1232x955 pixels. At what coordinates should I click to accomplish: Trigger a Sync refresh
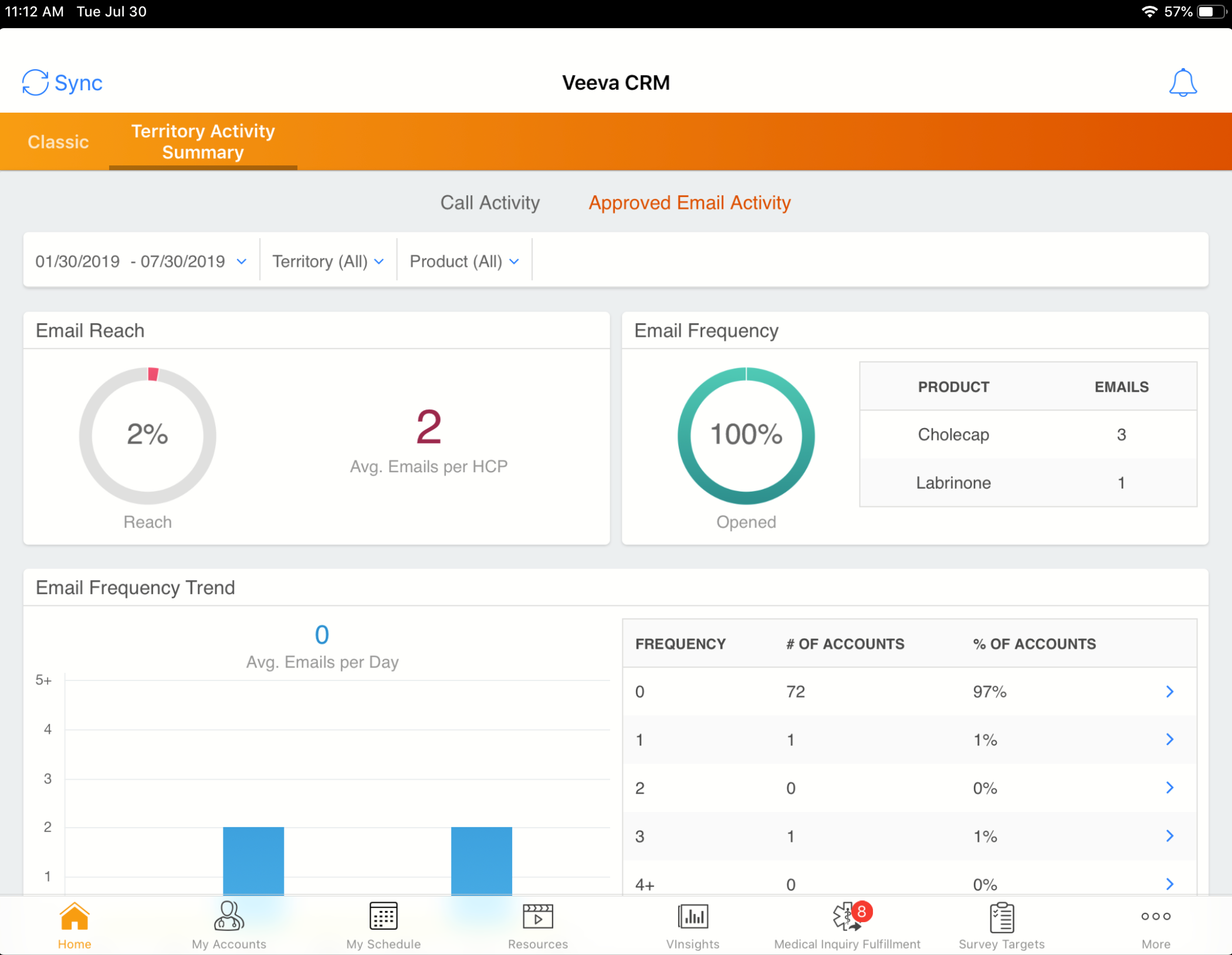pos(63,83)
